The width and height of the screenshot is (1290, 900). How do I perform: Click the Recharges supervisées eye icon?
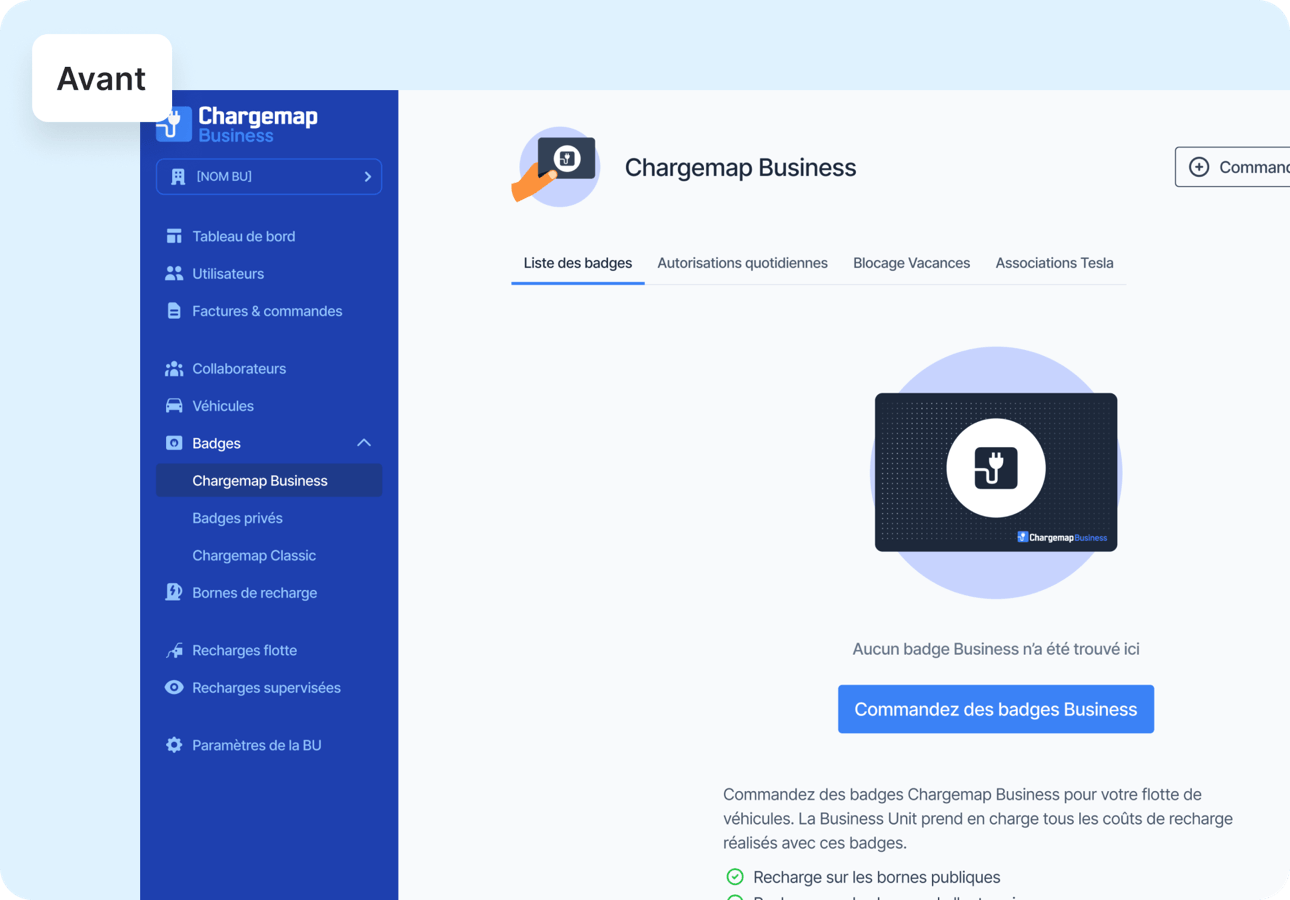click(174, 687)
